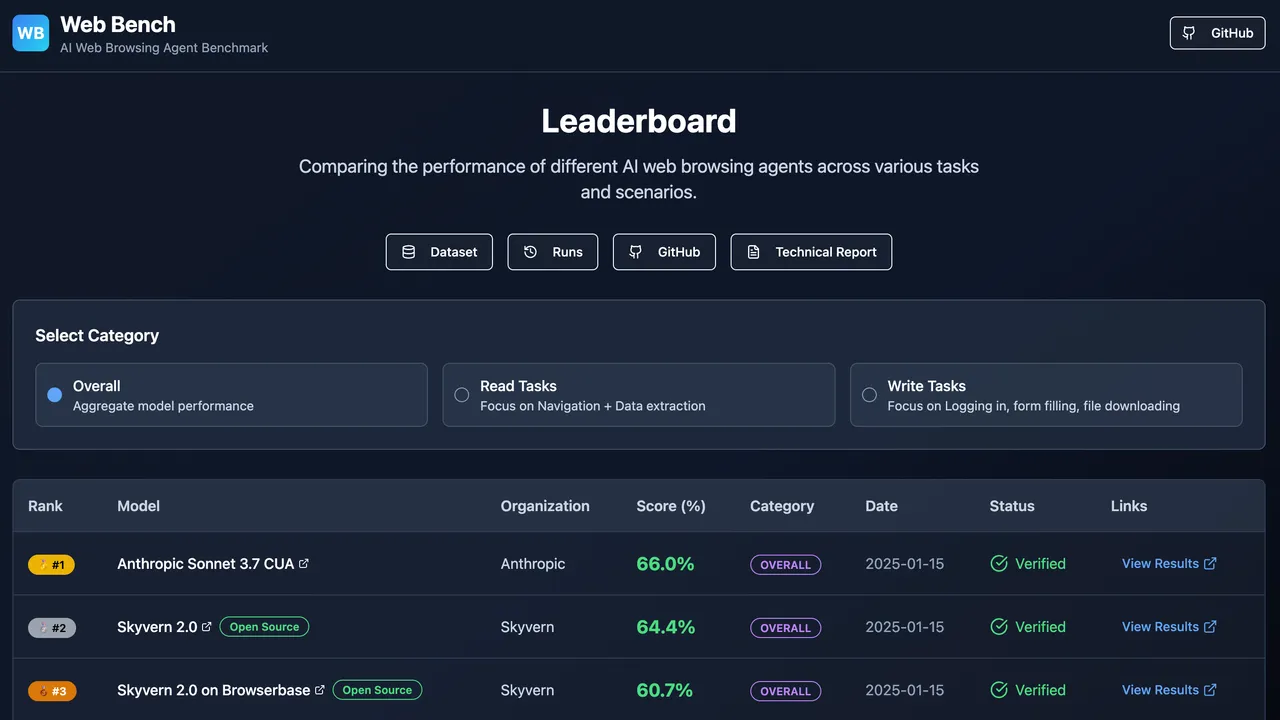1280x720 pixels.
Task: Open the Dataset button
Action: 439,252
